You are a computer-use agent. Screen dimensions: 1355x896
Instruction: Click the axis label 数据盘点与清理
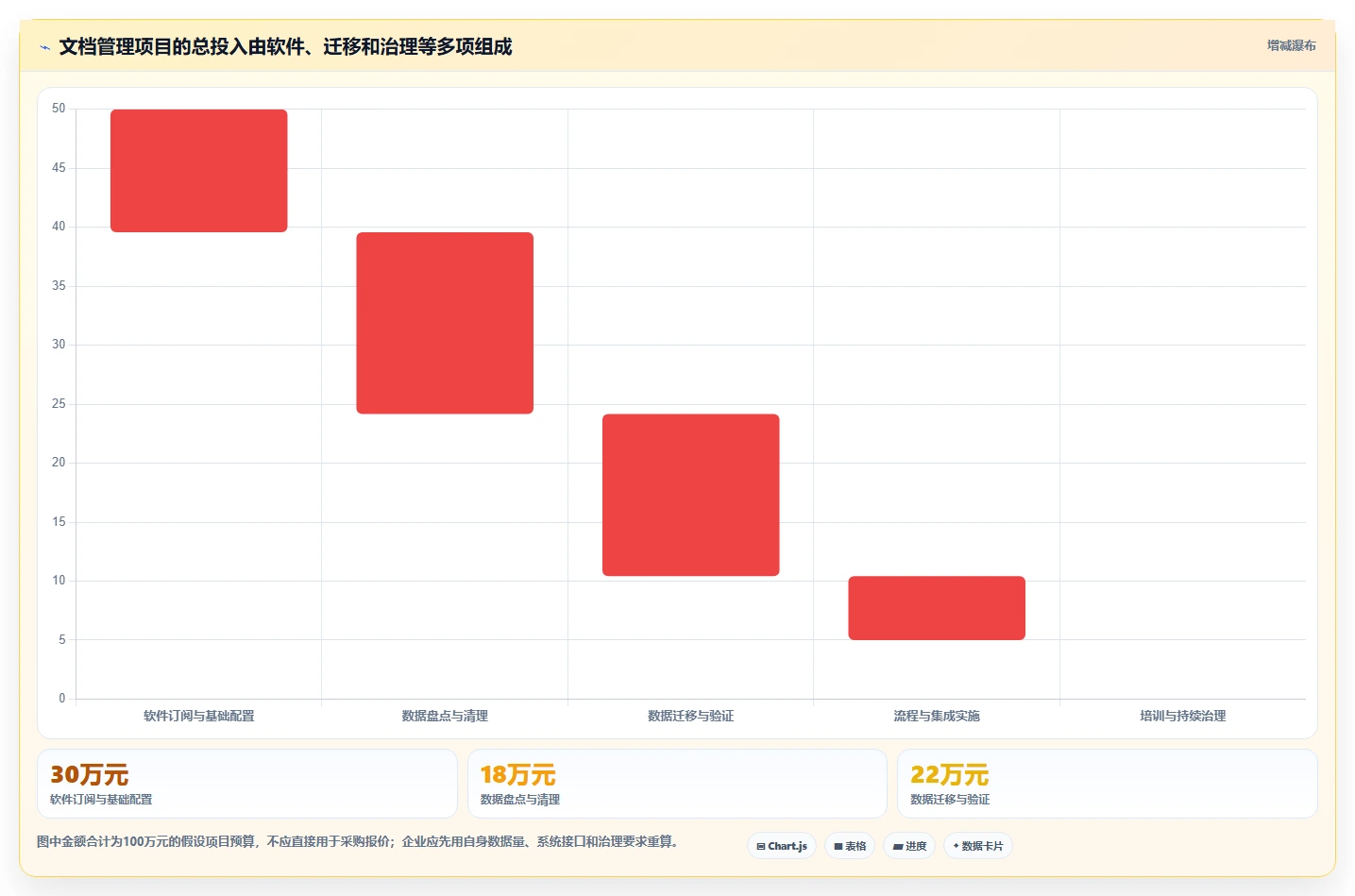click(x=445, y=716)
